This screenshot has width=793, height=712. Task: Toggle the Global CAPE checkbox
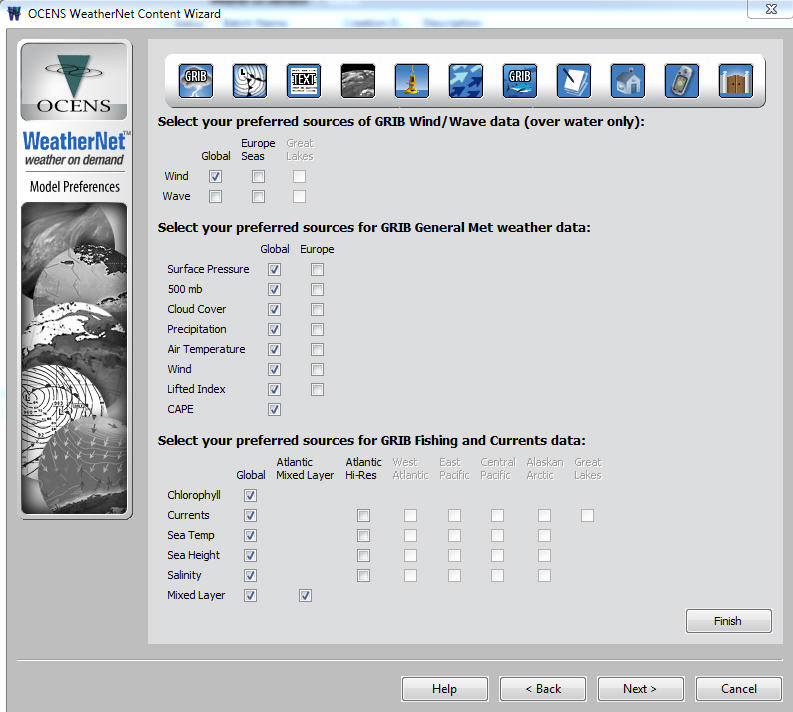point(275,410)
